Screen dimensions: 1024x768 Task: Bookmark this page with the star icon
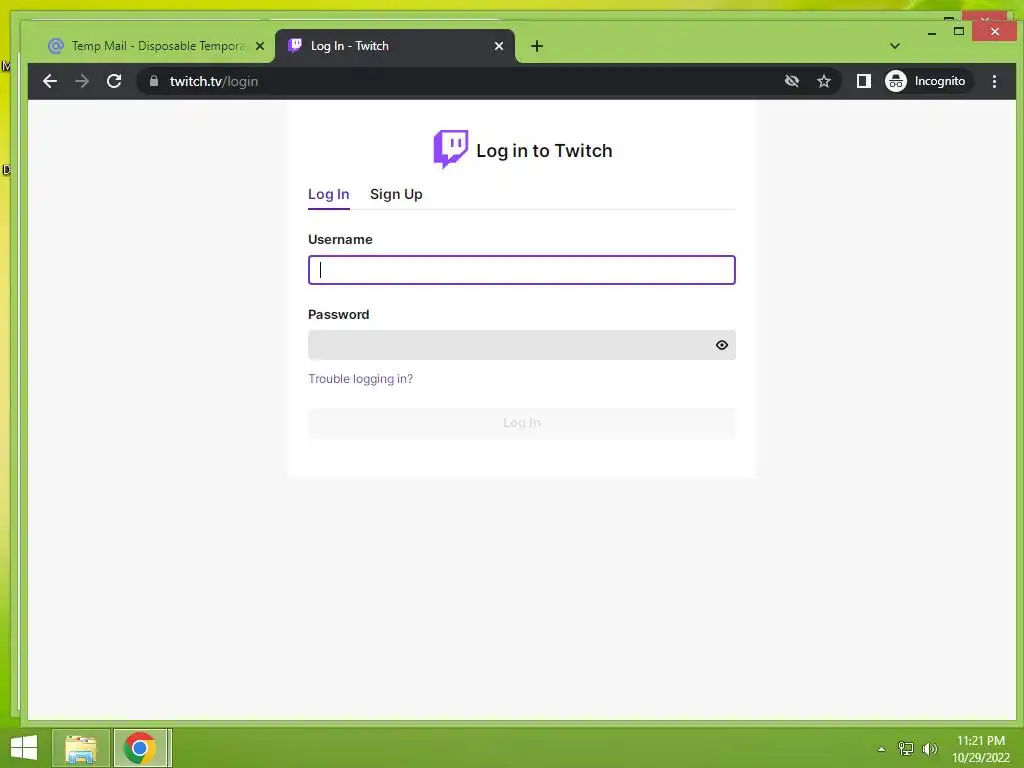[x=824, y=81]
